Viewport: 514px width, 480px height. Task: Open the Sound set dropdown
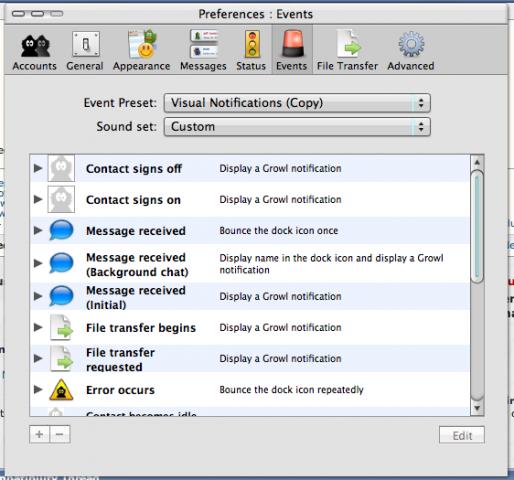pyautogui.click(x=297, y=127)
